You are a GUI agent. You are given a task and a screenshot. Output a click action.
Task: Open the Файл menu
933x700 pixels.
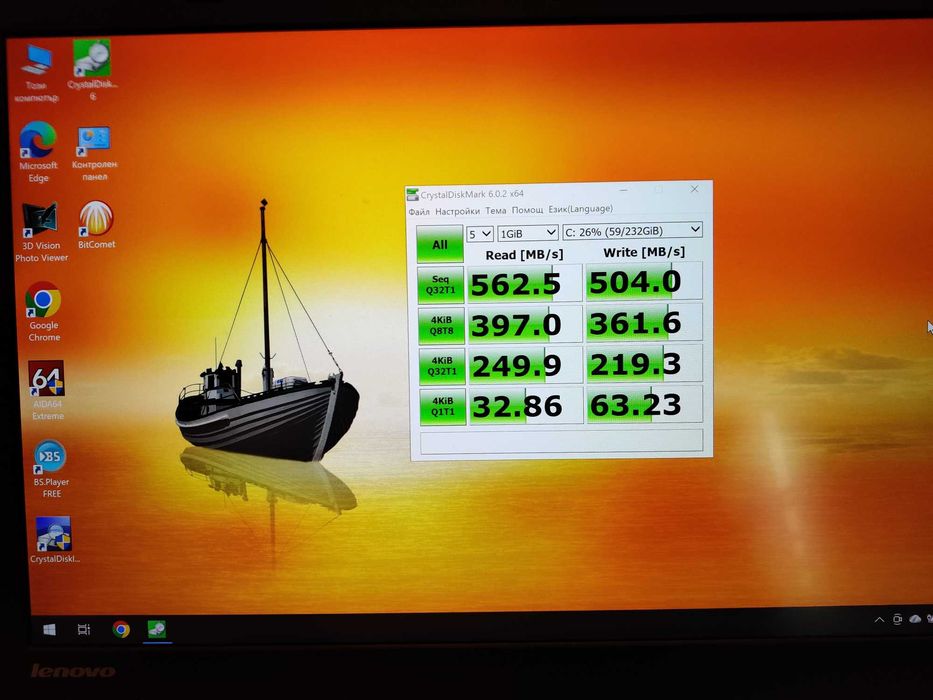[x=419, y=211]
